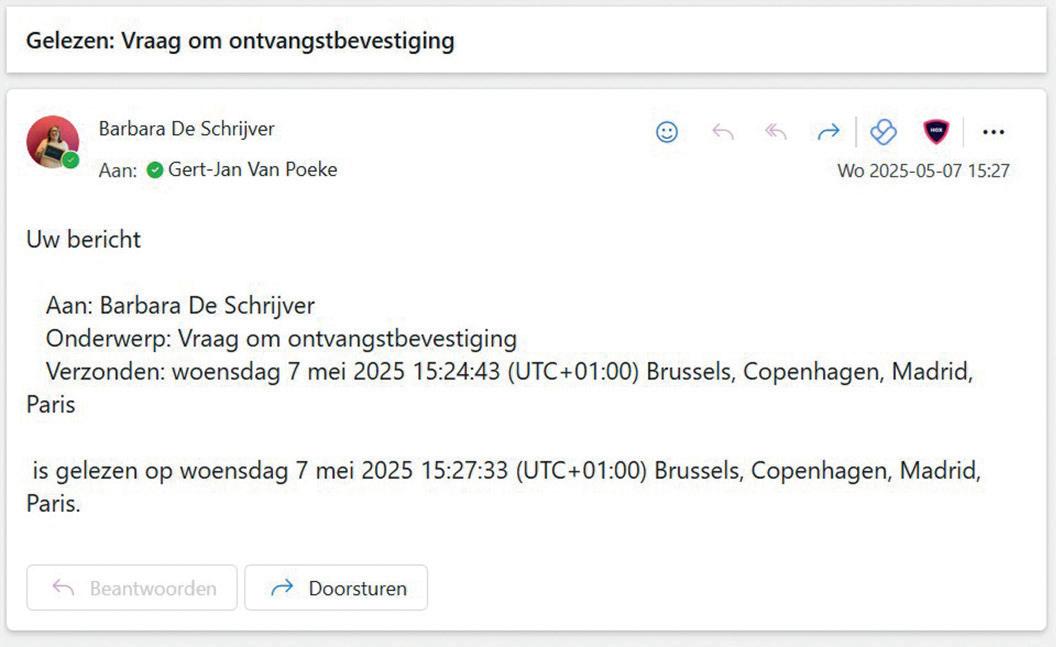The width and height of the screenshot is (1056, 647).
Task: Open the Viva Insights add-in icon
Action: [x=883, y=132]
